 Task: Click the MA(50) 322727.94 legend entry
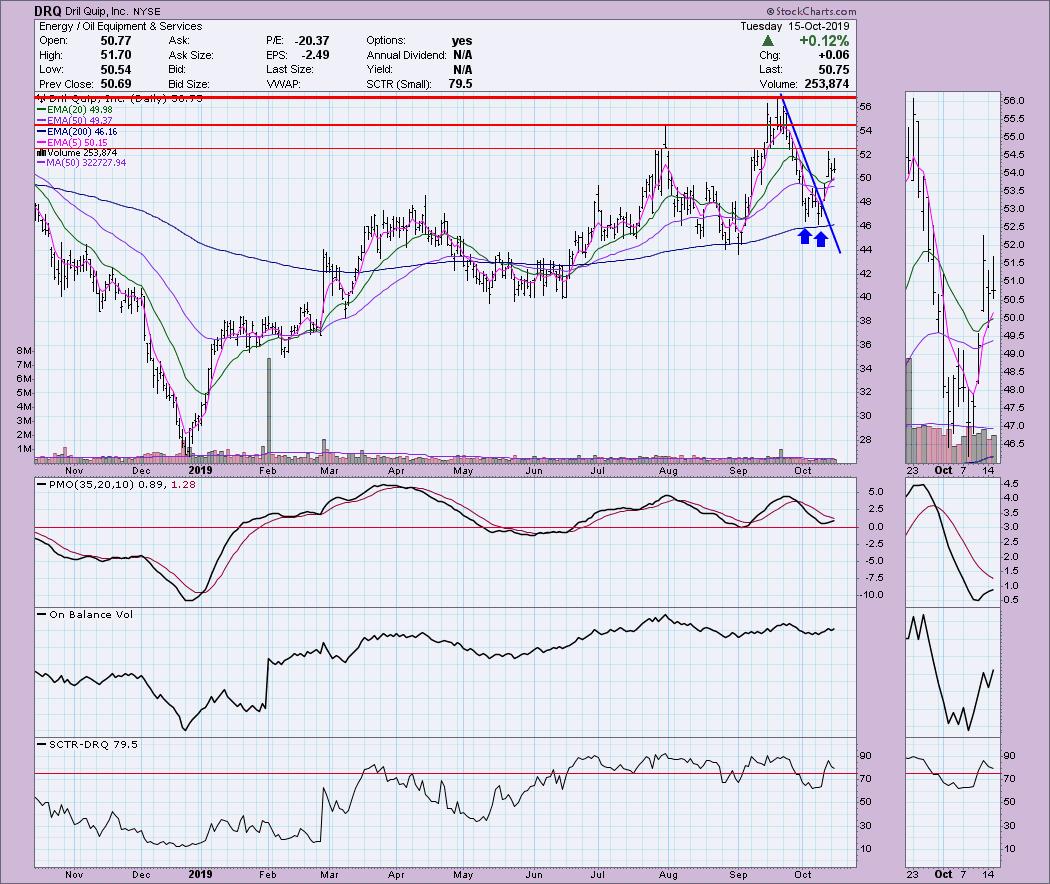tap(82, 163)
